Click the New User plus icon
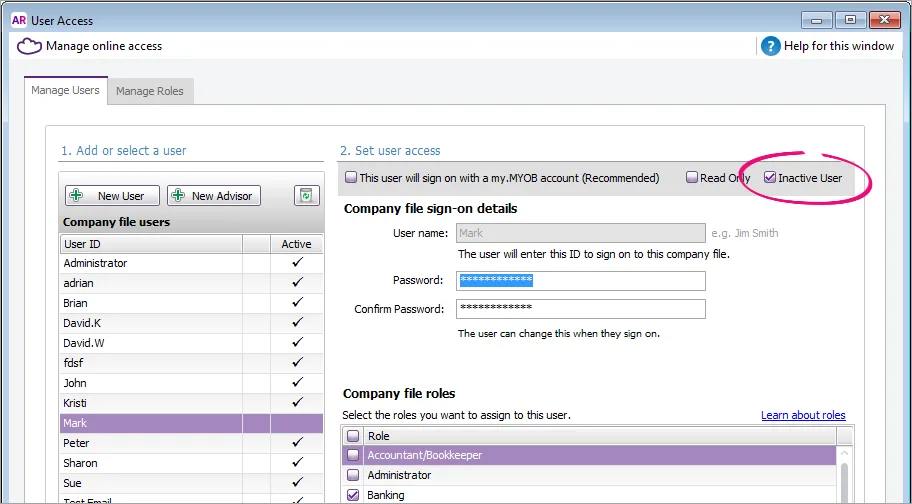 76,195
